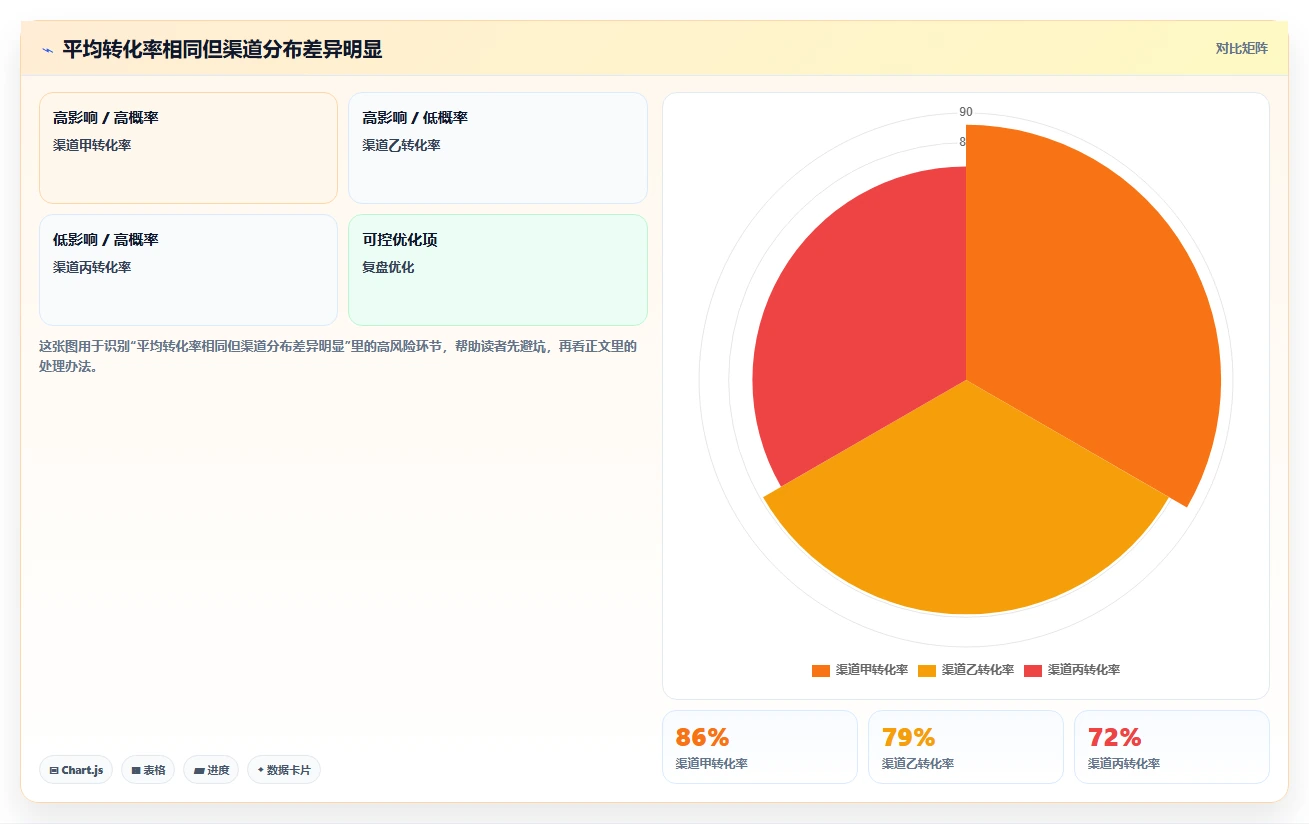The image size is (1309, 824).
Task: Toggle the 渠道丙转化率 legend swatch
Action: point(1033,670)
